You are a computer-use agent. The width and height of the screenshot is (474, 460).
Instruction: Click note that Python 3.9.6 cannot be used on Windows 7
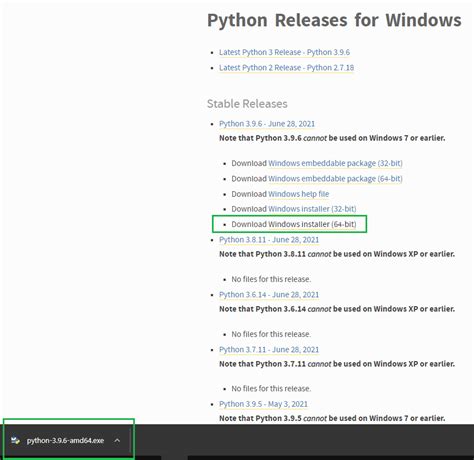332,138
